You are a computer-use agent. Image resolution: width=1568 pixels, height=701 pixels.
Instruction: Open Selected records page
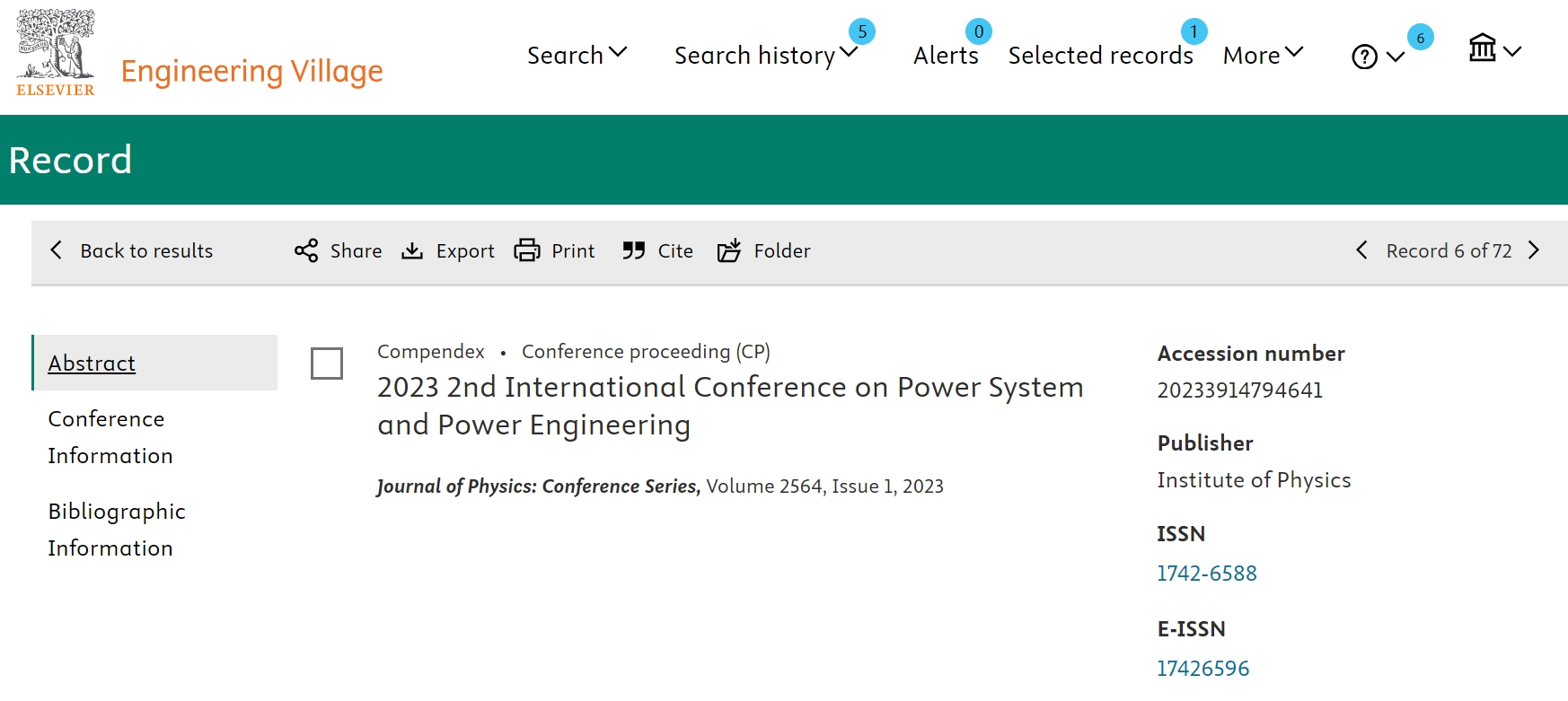1100,55
